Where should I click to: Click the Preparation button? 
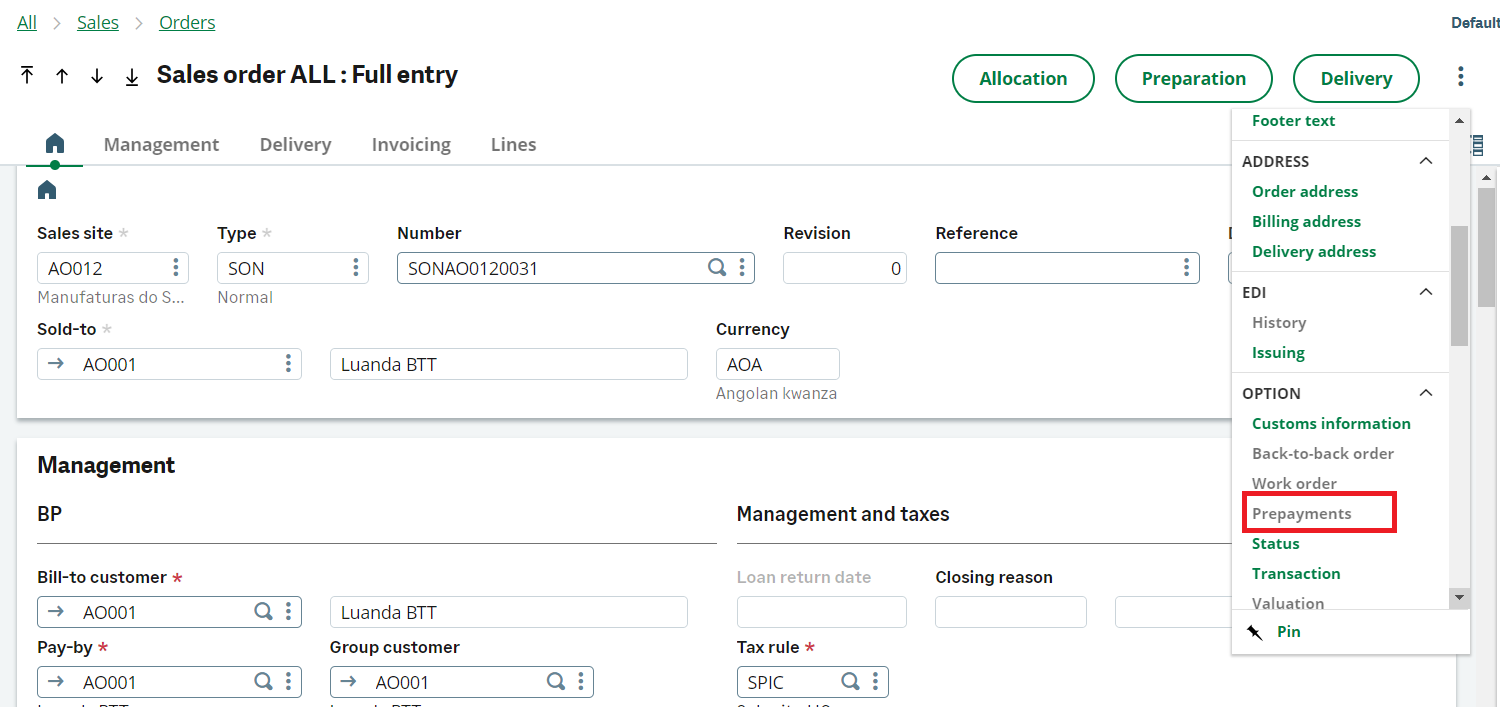(x=1194, y=78)
